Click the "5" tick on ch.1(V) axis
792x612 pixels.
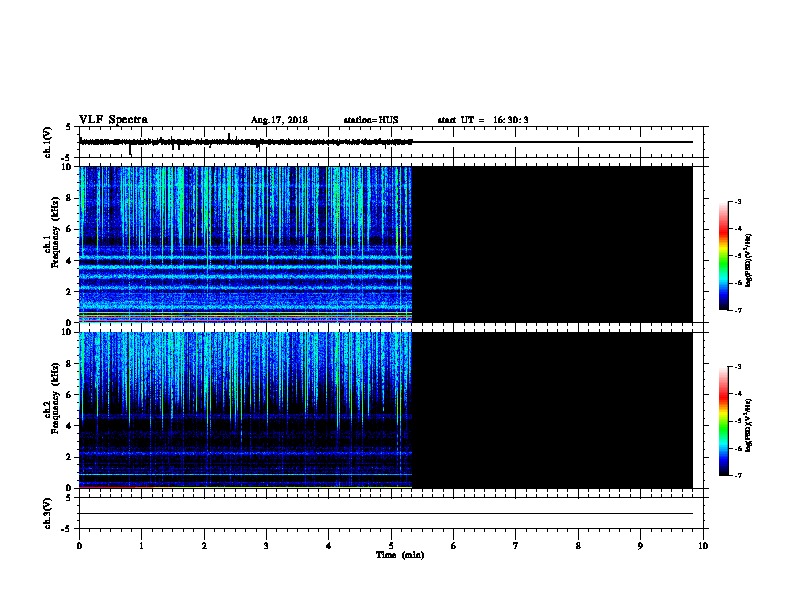click(x=69, y=127)
